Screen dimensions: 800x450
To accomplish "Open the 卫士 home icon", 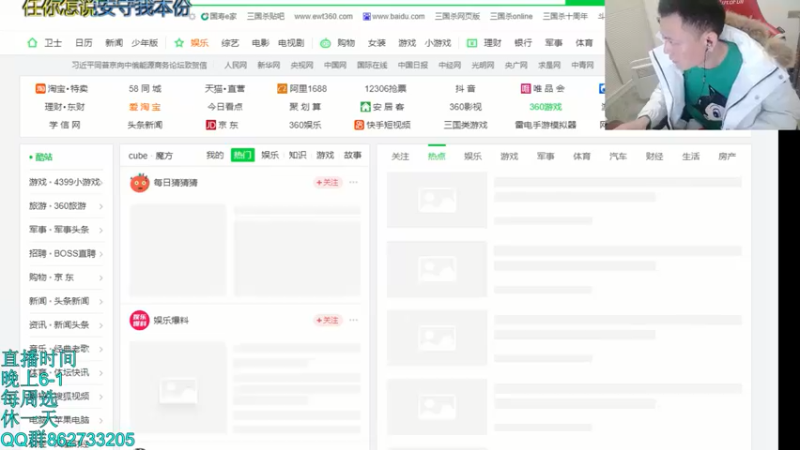I will 32,43.
